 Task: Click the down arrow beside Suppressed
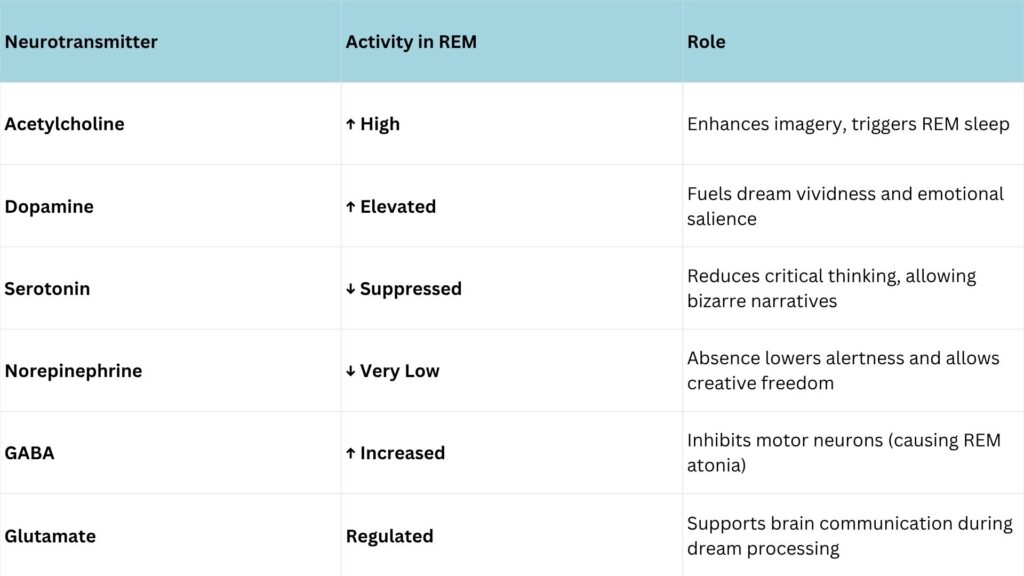[x=351, y=289]
